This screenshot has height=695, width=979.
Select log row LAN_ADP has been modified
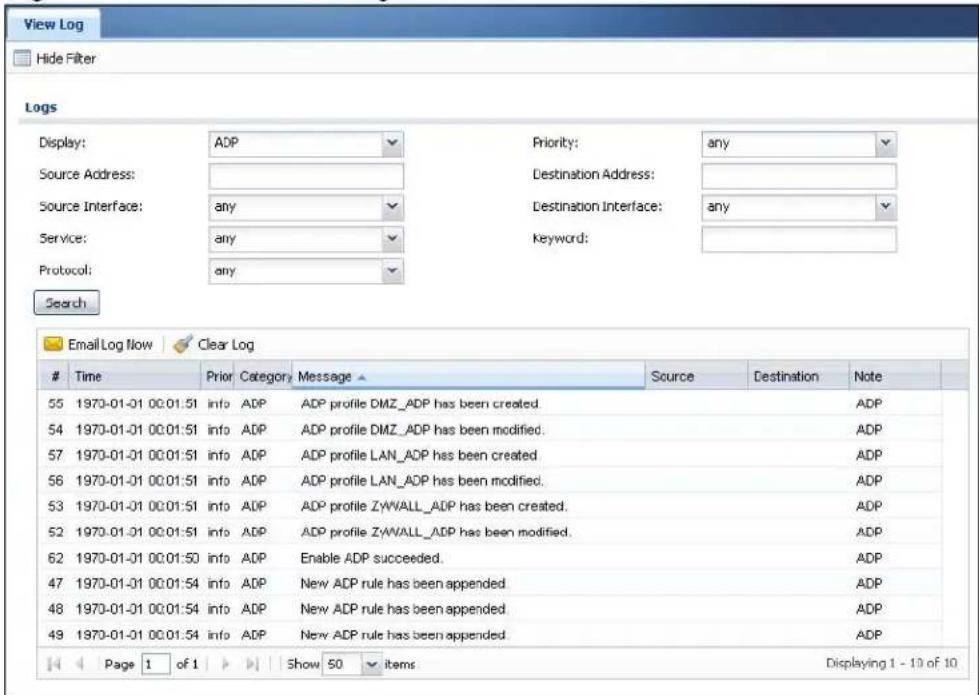click(489, 481)
